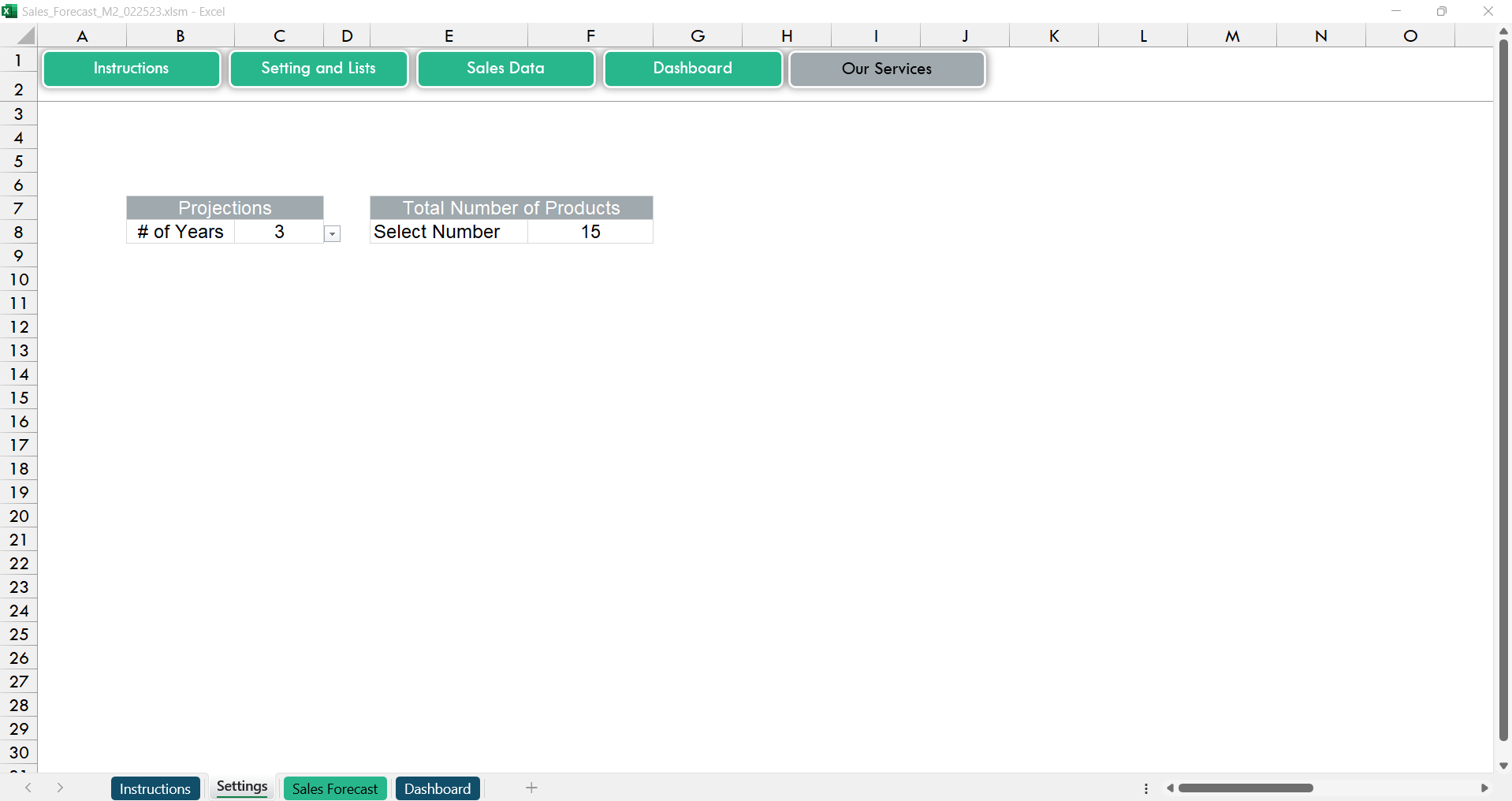Select the total products cell showing 15

click(x=590, y=232)
